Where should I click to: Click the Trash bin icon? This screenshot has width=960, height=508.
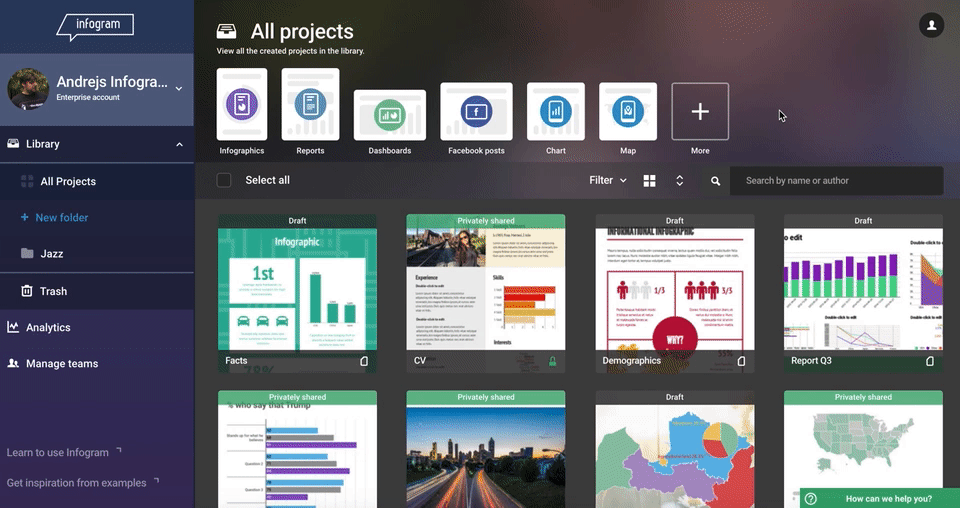click(27, 291)
